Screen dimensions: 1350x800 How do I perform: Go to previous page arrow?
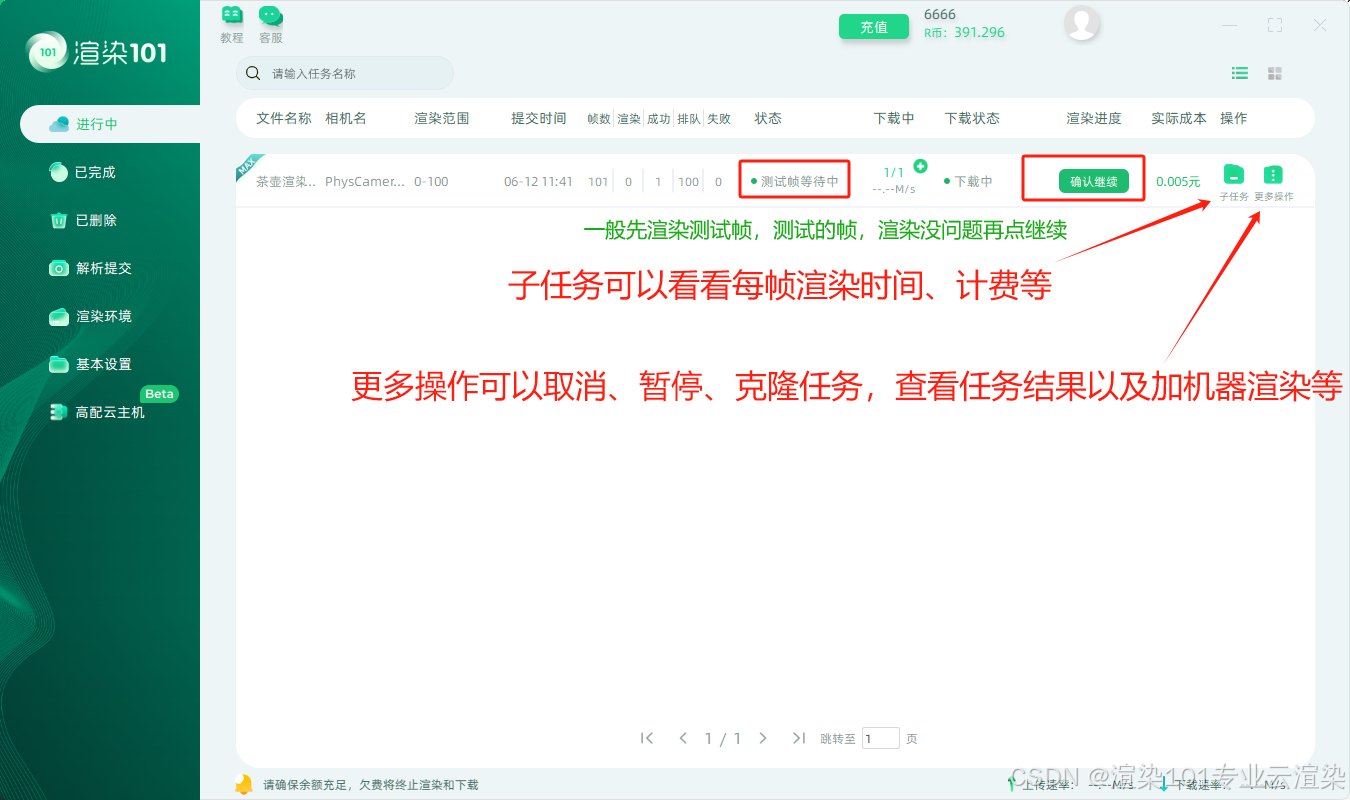click(683, 738)
